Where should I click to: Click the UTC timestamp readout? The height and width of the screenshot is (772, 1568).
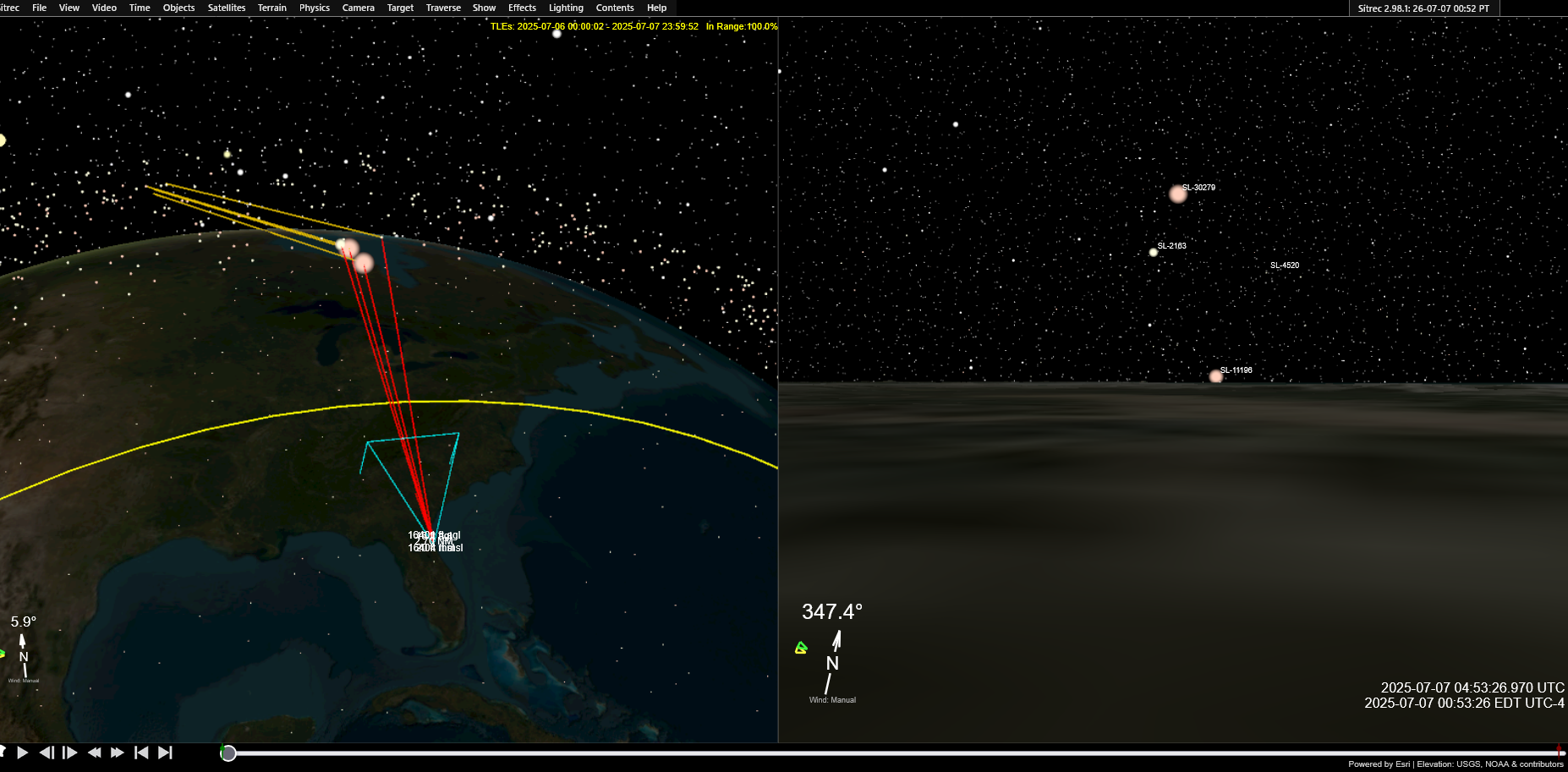[x=1472, y=688]
